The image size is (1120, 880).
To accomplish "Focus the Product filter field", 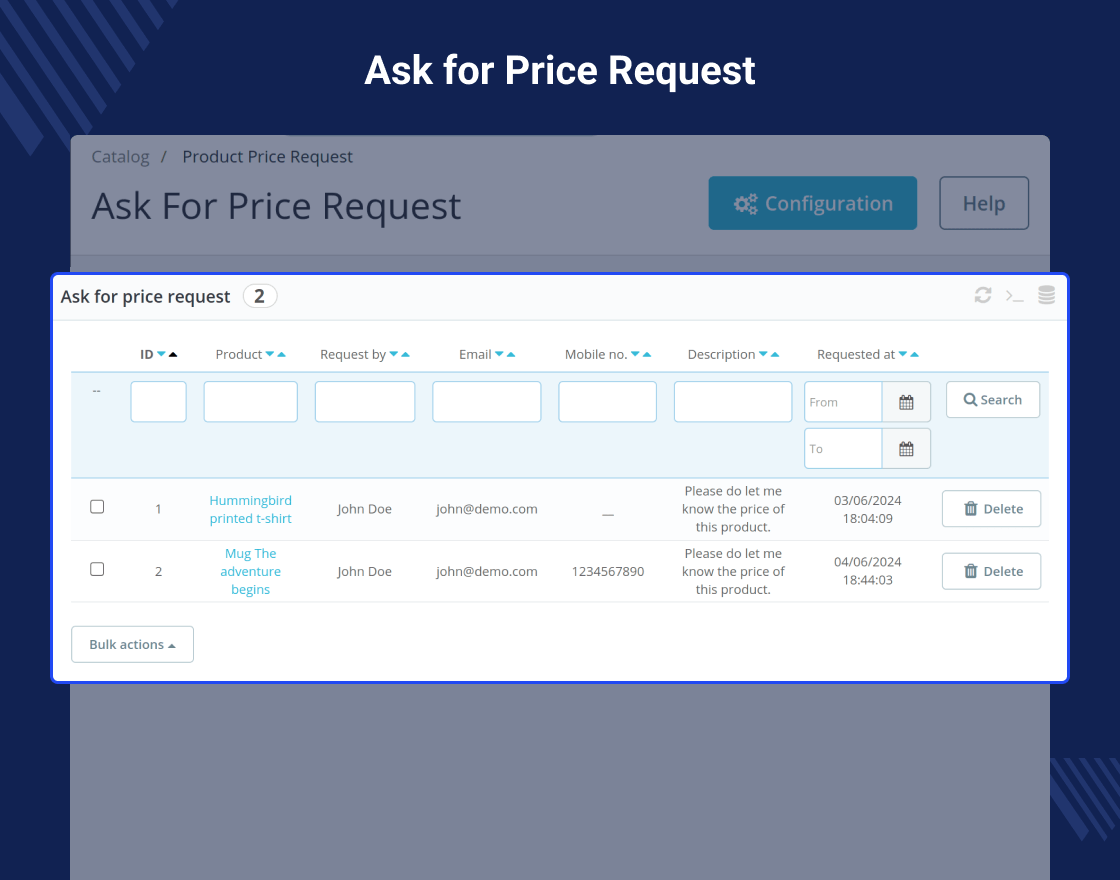I will [x=251, y=401].
